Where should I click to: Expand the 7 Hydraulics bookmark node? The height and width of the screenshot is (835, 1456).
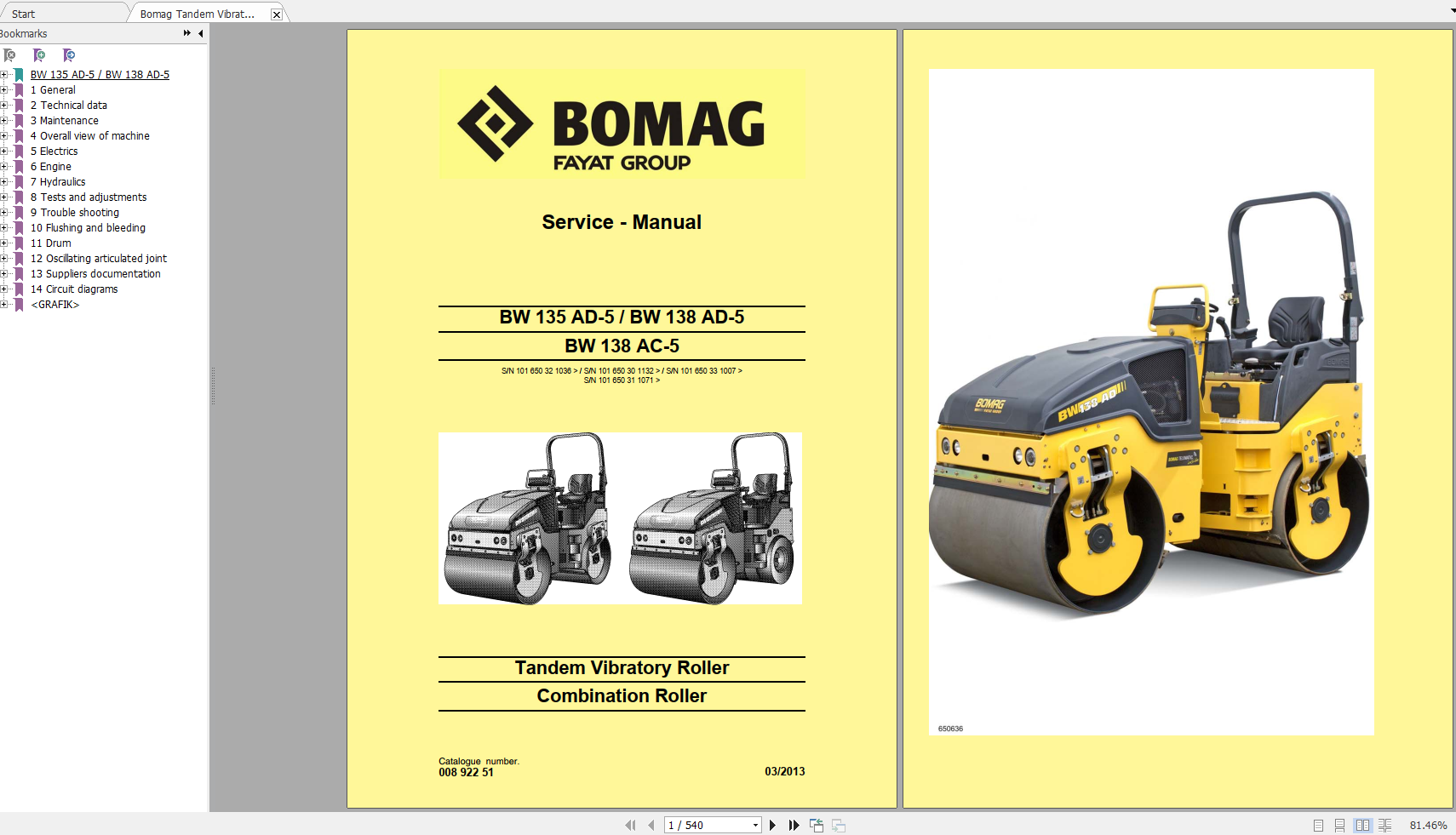coord(3,182)
